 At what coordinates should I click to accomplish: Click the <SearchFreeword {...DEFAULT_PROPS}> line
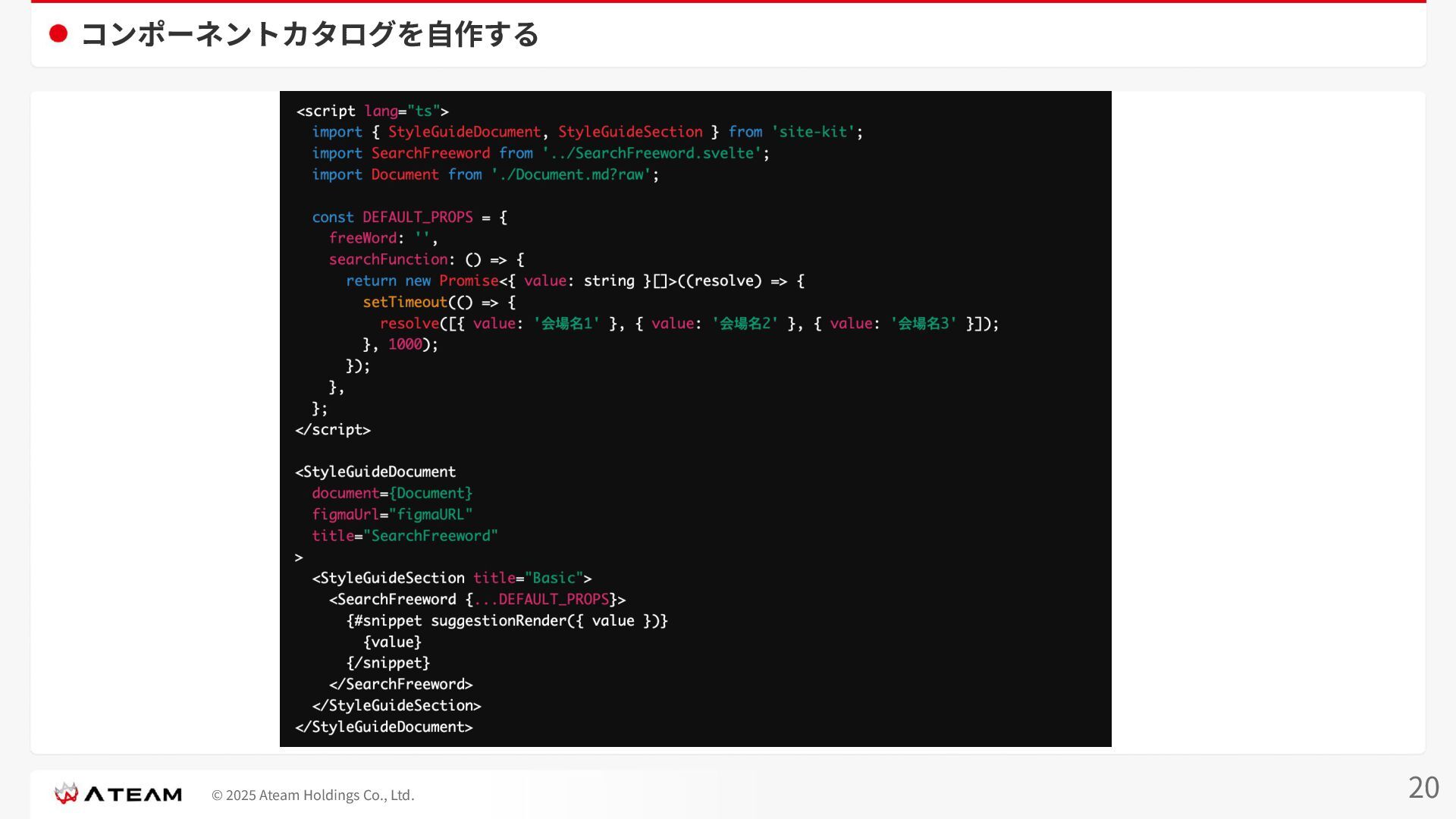pos(478,599)
